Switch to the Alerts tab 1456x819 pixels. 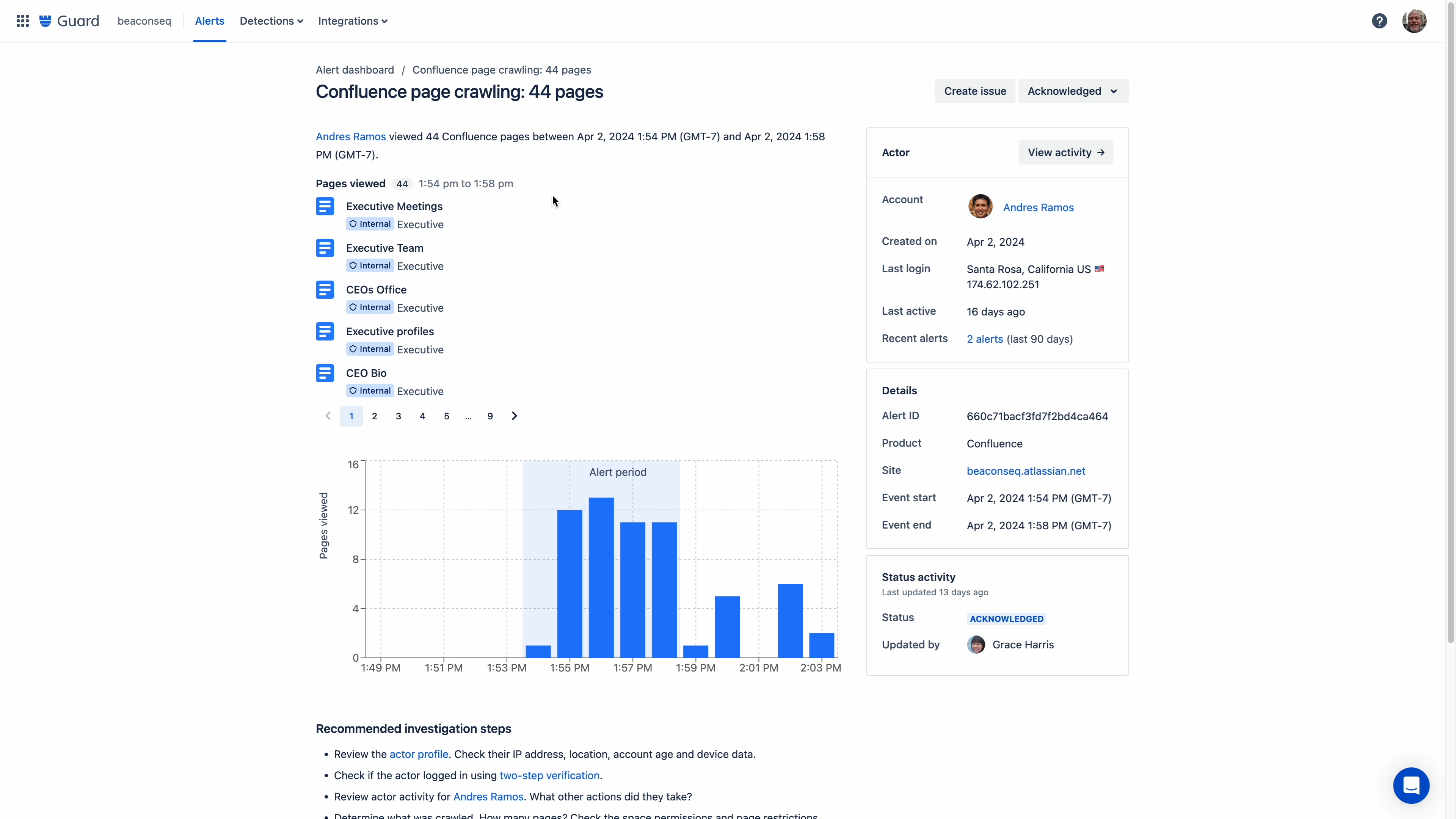(x=210, y=21)
